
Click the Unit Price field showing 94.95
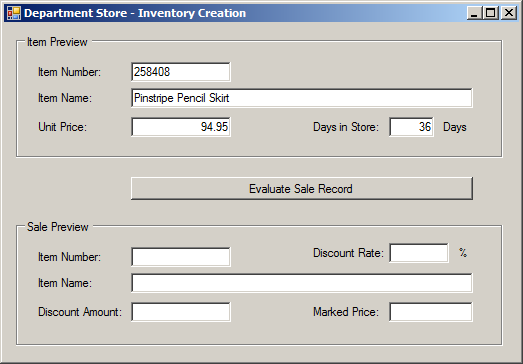(x=181, y=127)
